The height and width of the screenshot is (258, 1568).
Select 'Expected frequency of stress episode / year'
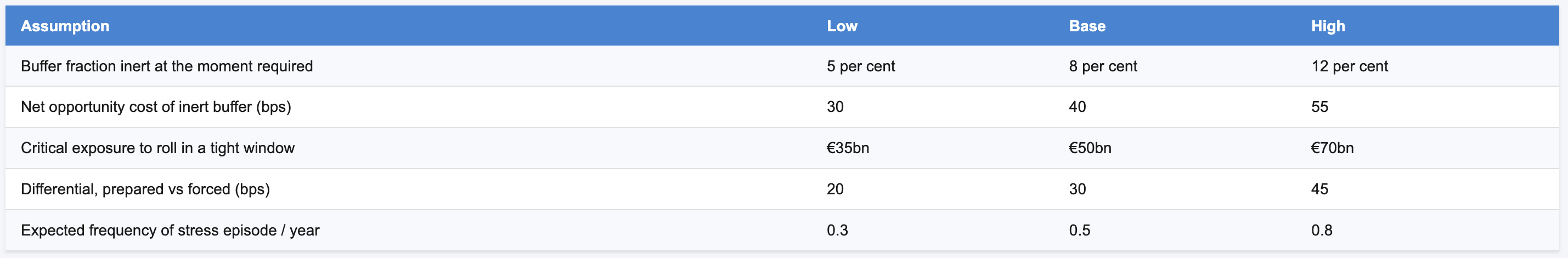(x=170, y=231)
